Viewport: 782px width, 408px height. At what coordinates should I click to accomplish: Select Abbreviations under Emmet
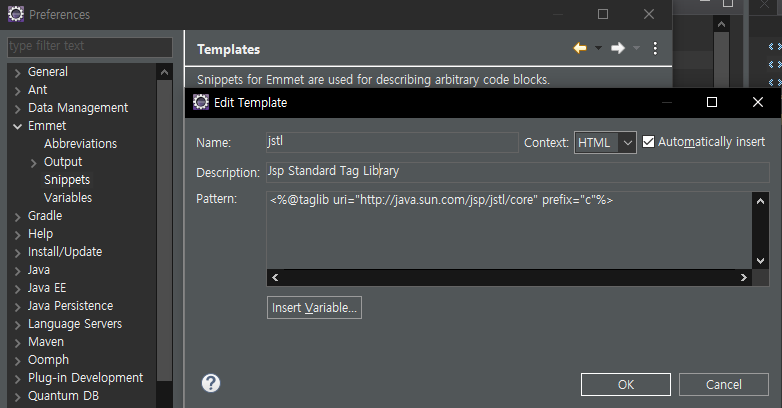[80, 144]
